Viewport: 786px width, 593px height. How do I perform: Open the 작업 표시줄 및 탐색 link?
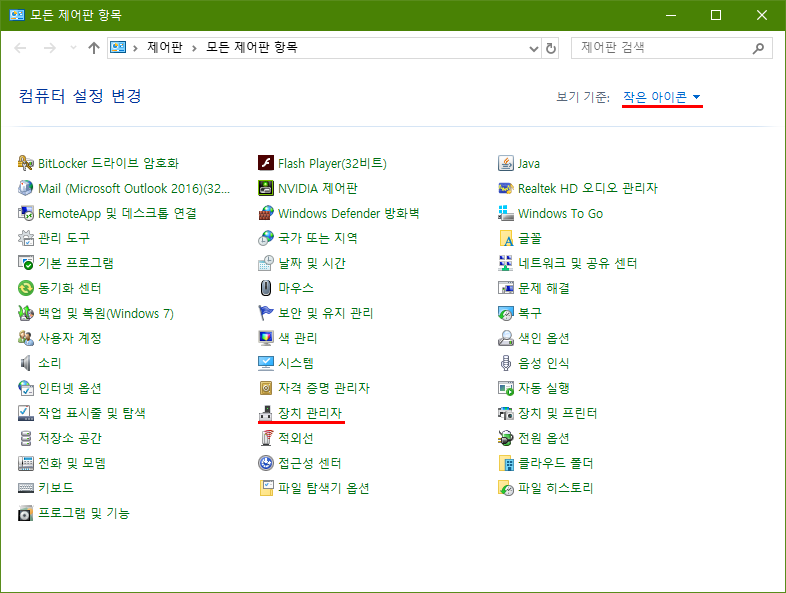[x=92, y=413]
